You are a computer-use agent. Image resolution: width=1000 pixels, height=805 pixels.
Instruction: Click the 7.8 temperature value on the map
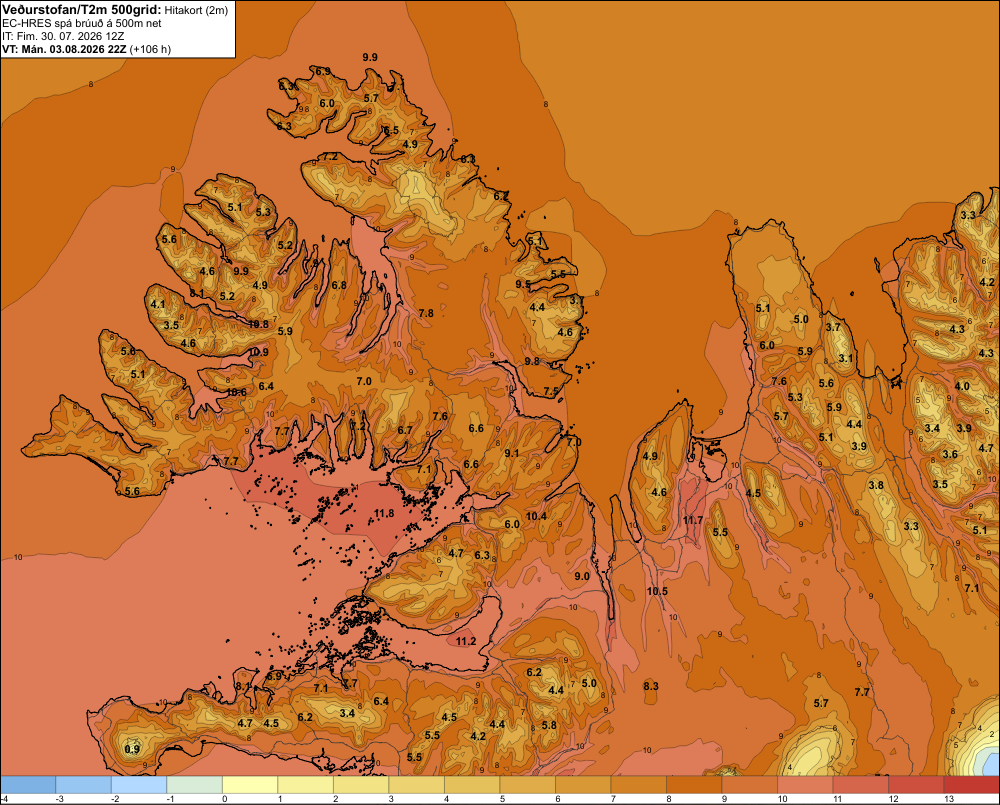426,313
